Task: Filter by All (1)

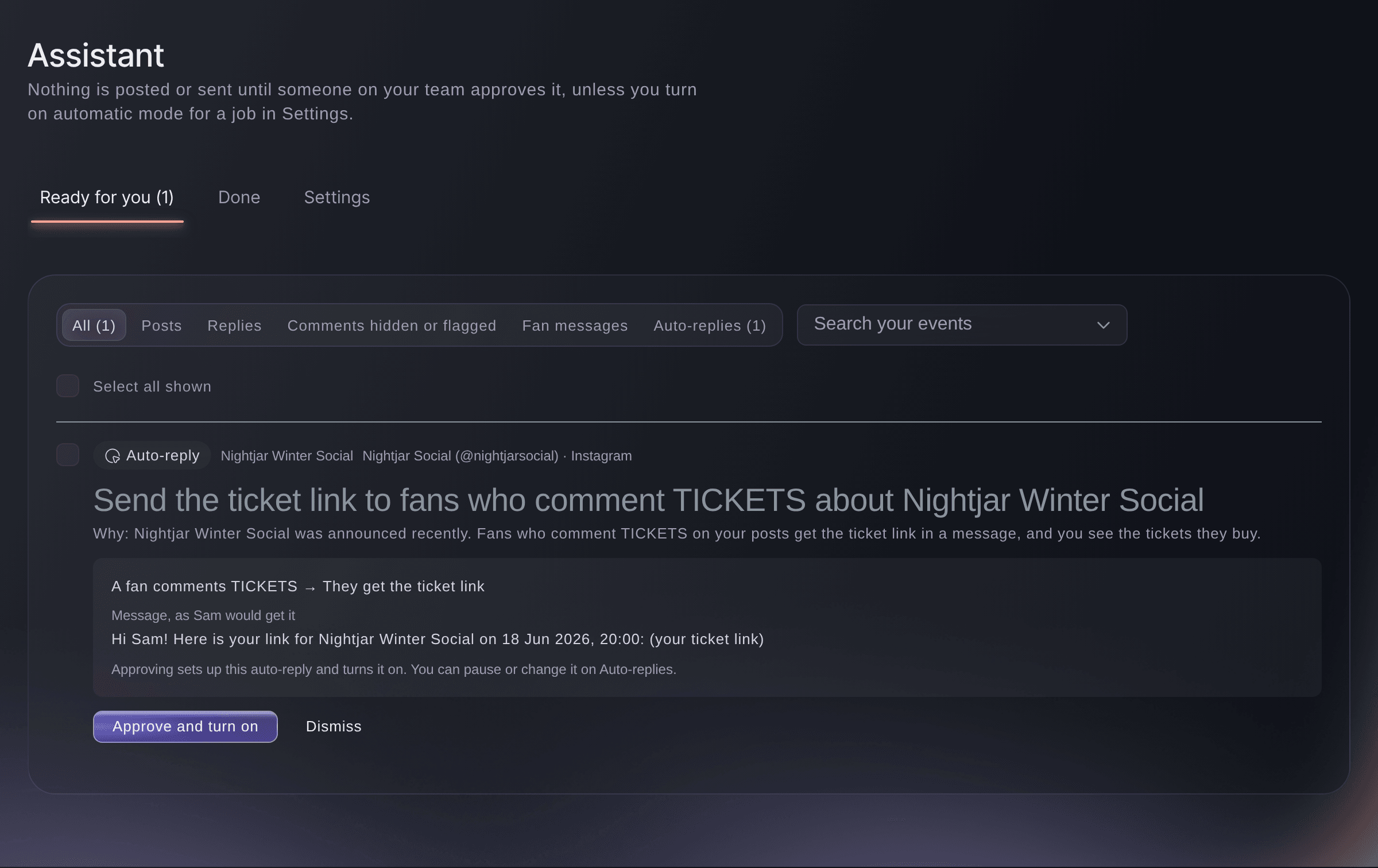Action: 94,325
